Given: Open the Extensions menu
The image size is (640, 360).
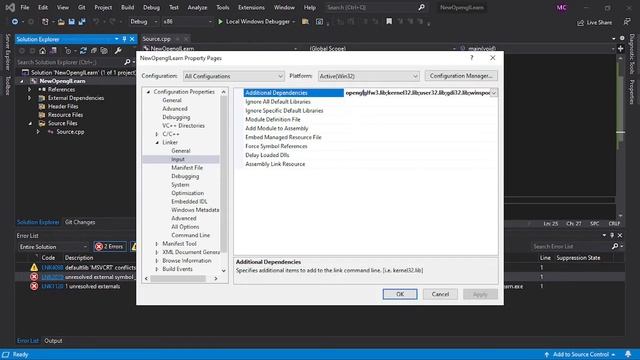Looking at the screenshot, I should 251,7.
